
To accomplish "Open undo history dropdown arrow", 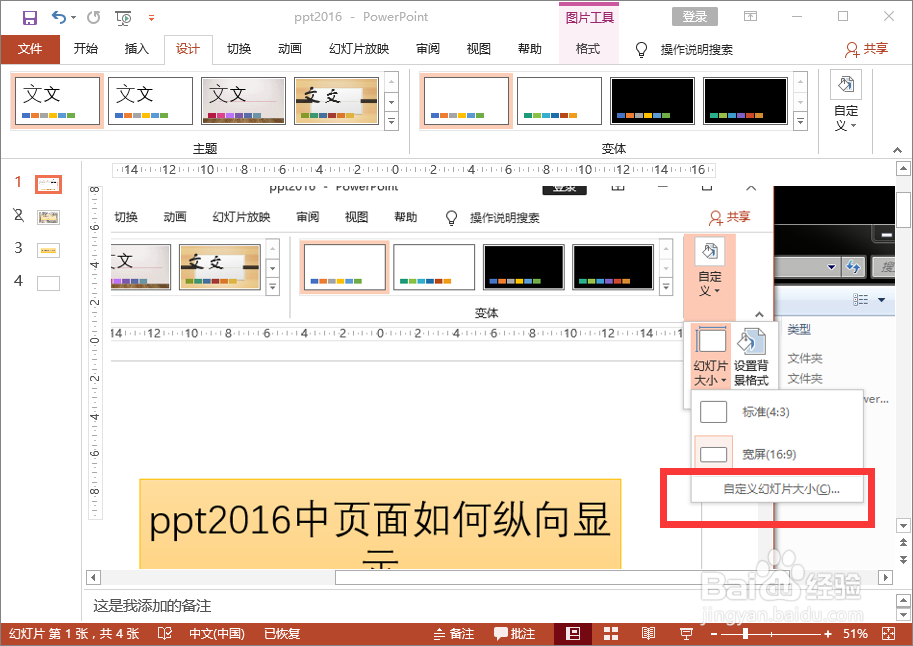I will [x=73, y=18].
